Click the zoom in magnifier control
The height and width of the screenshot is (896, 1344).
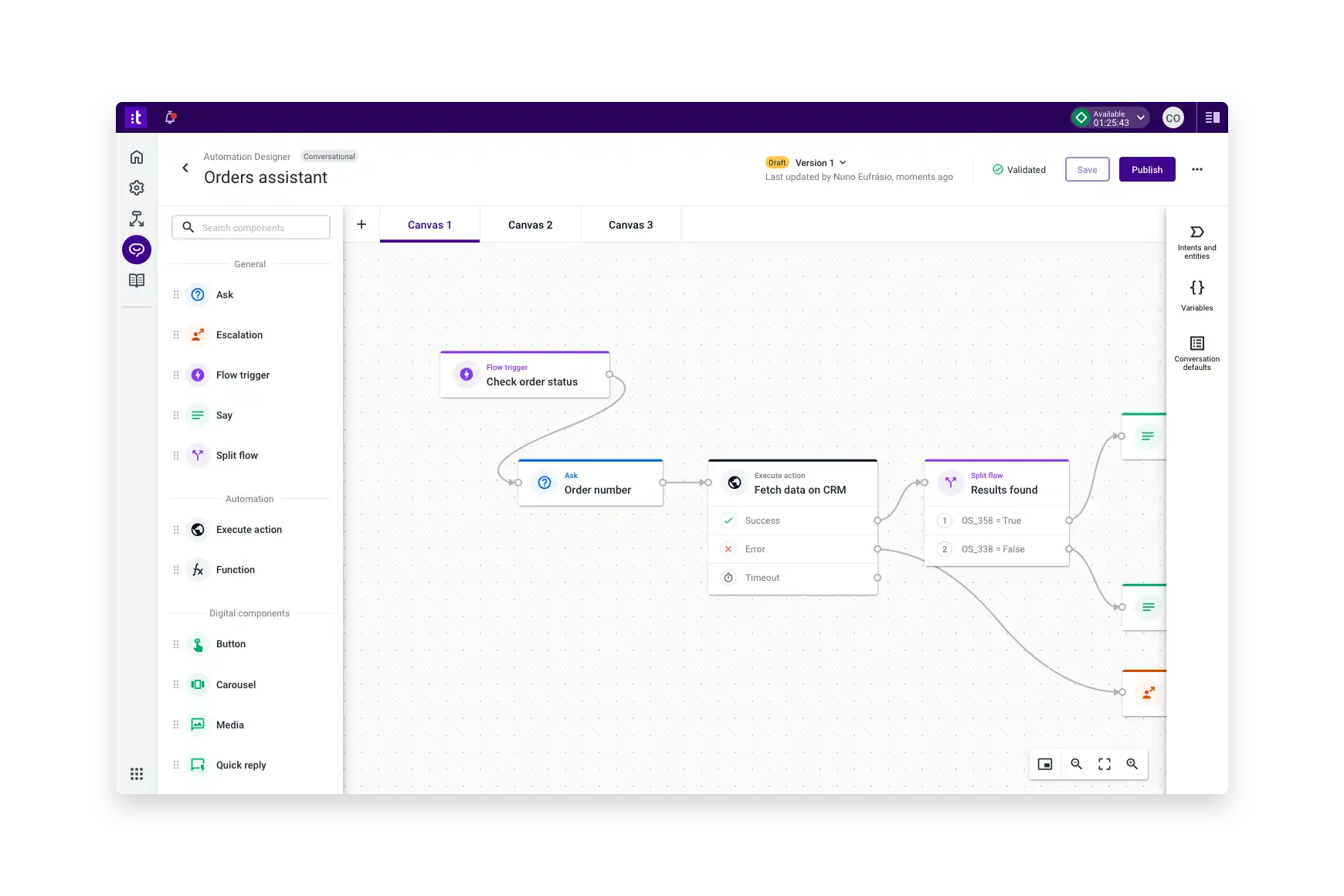click(x=1132, y=764)
